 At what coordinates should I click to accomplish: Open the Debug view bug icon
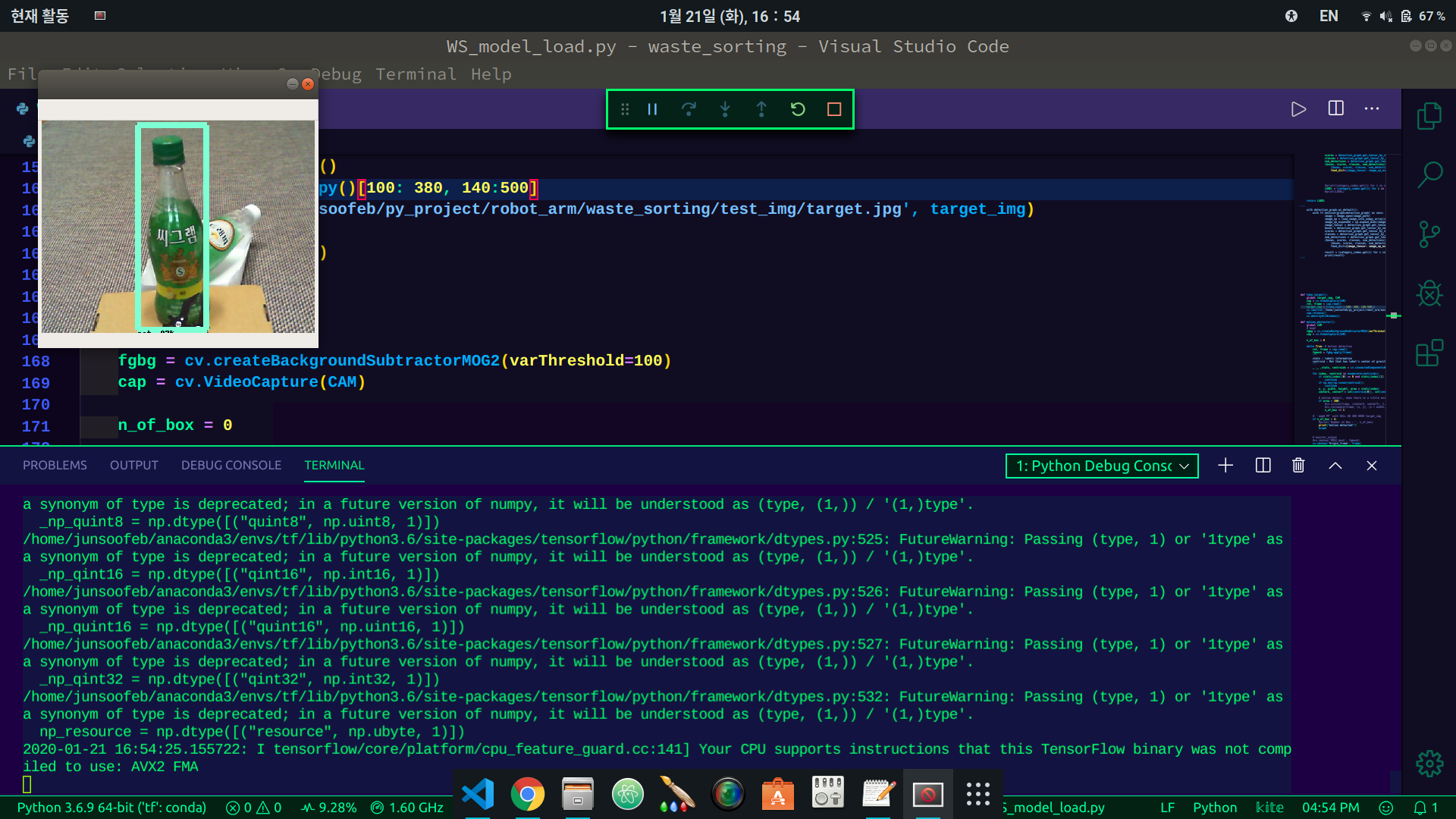(1429, 293)
